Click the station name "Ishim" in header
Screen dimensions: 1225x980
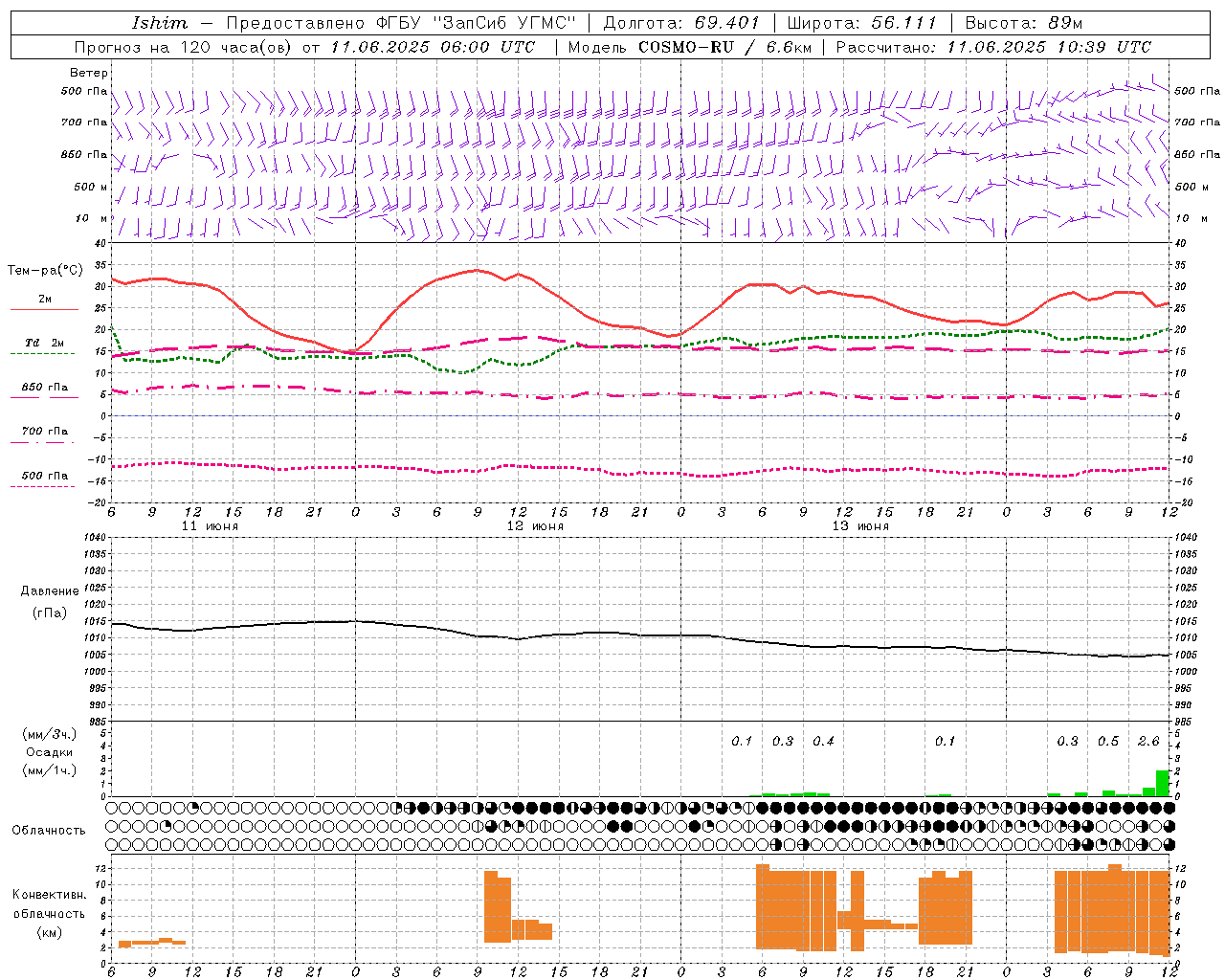coord(160,23)
